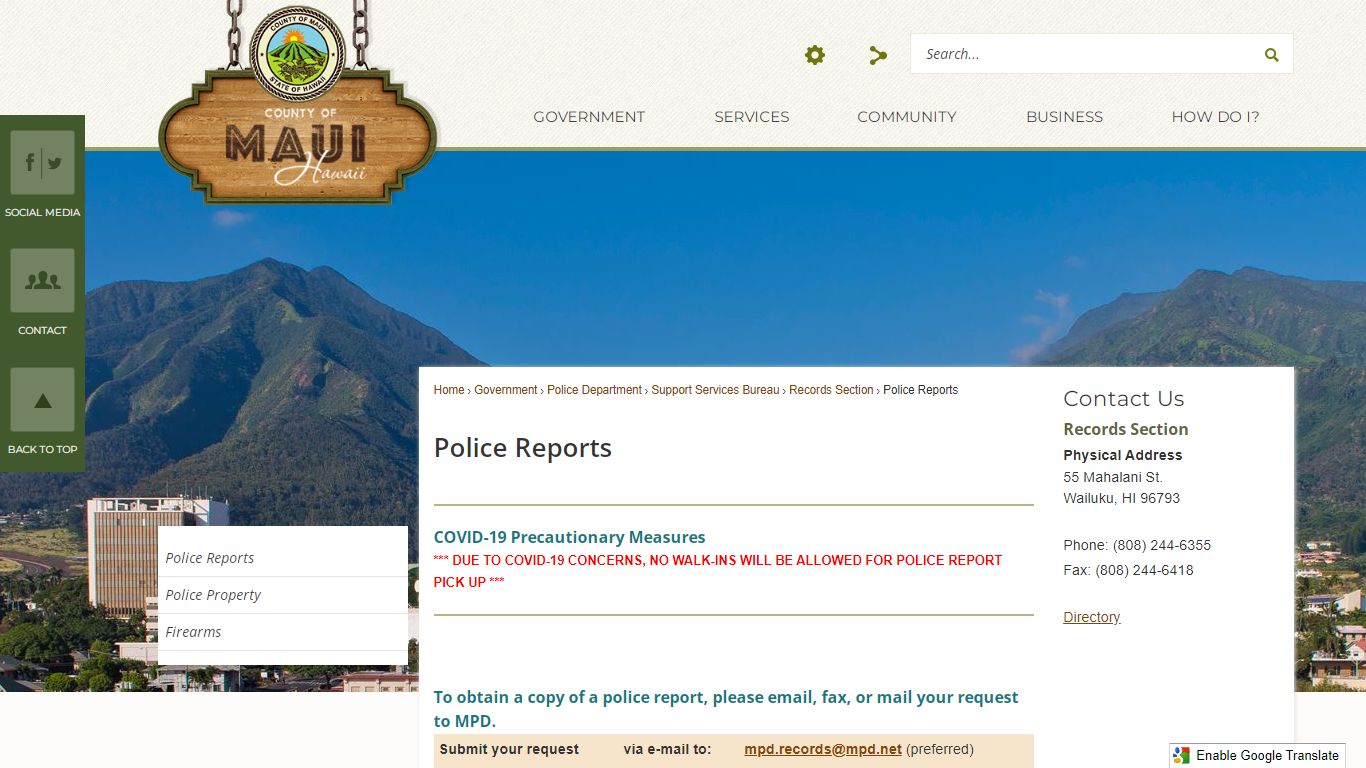Open the Directory link
Screen dimensions: 1366x768
(x=1092, y=617)
